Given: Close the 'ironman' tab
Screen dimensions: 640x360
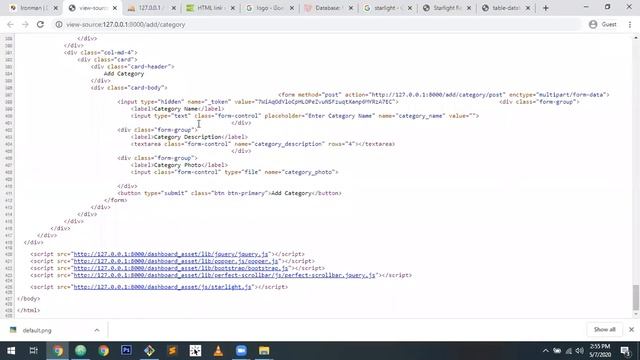Looking at the screenshot, I should point(56,8).
